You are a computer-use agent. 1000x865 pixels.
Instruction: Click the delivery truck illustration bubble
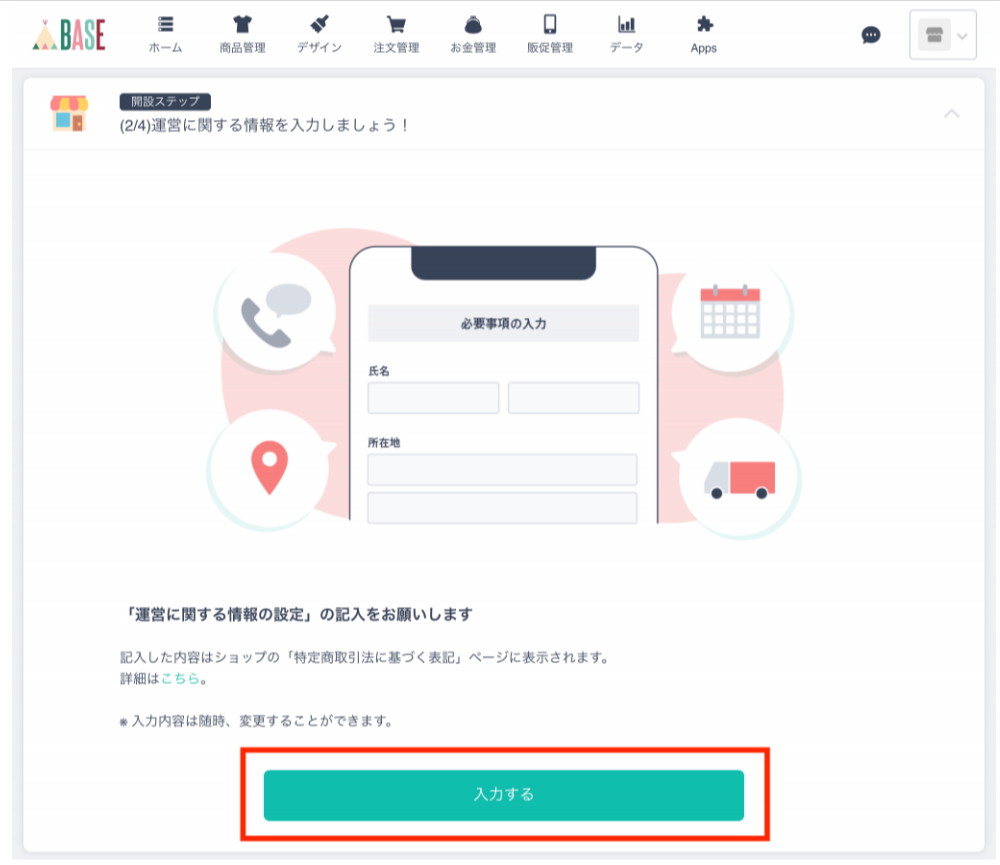coord(740,478)
